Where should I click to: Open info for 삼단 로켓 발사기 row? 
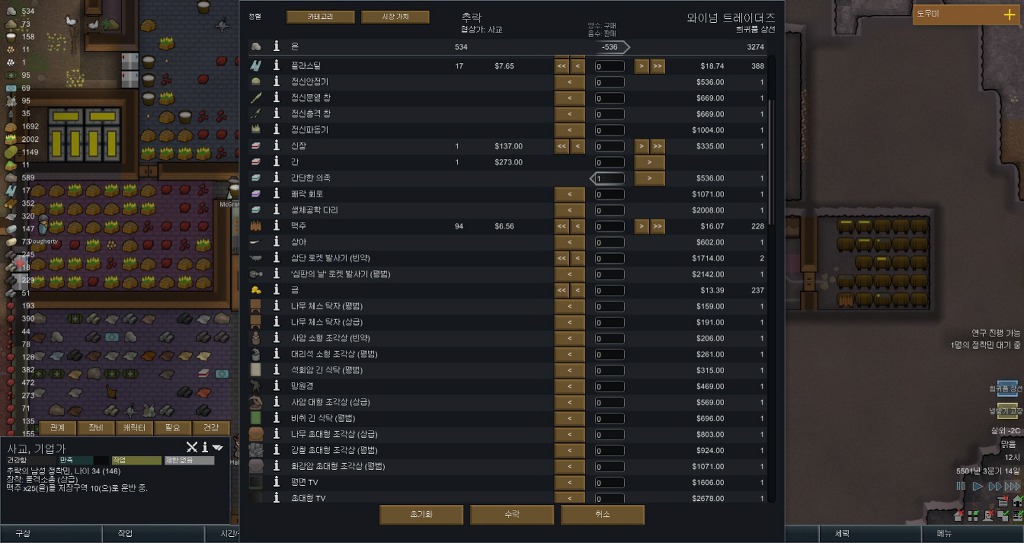pos(276,258)
